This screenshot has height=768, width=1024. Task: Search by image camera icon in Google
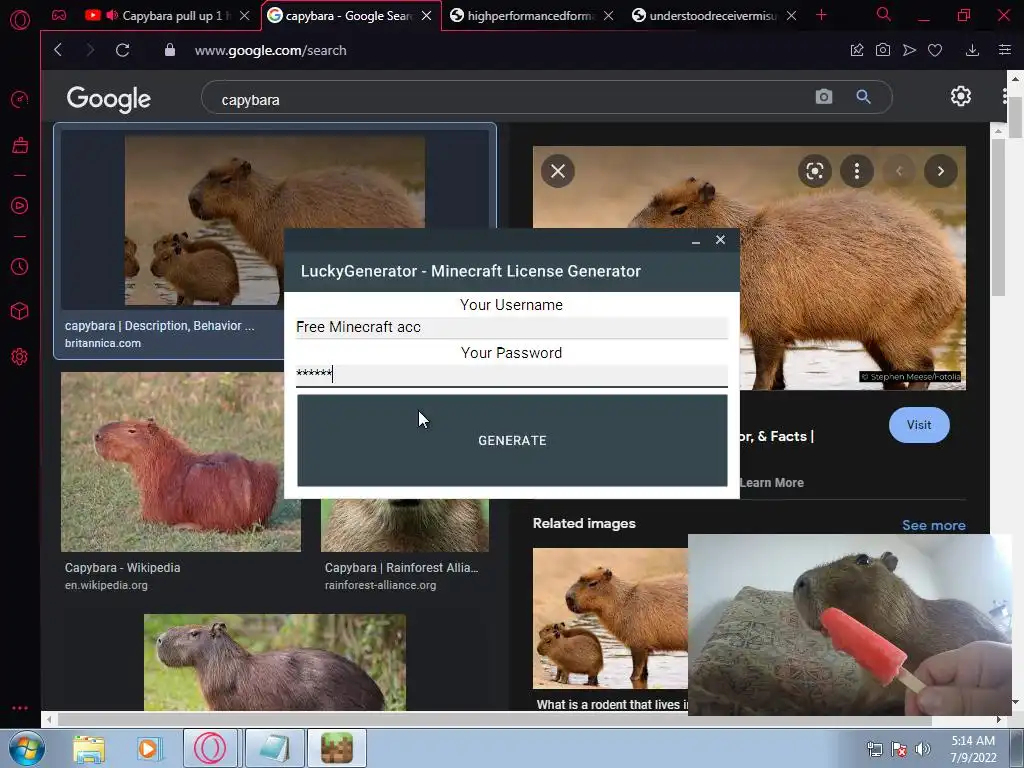[x=824, y=97]
